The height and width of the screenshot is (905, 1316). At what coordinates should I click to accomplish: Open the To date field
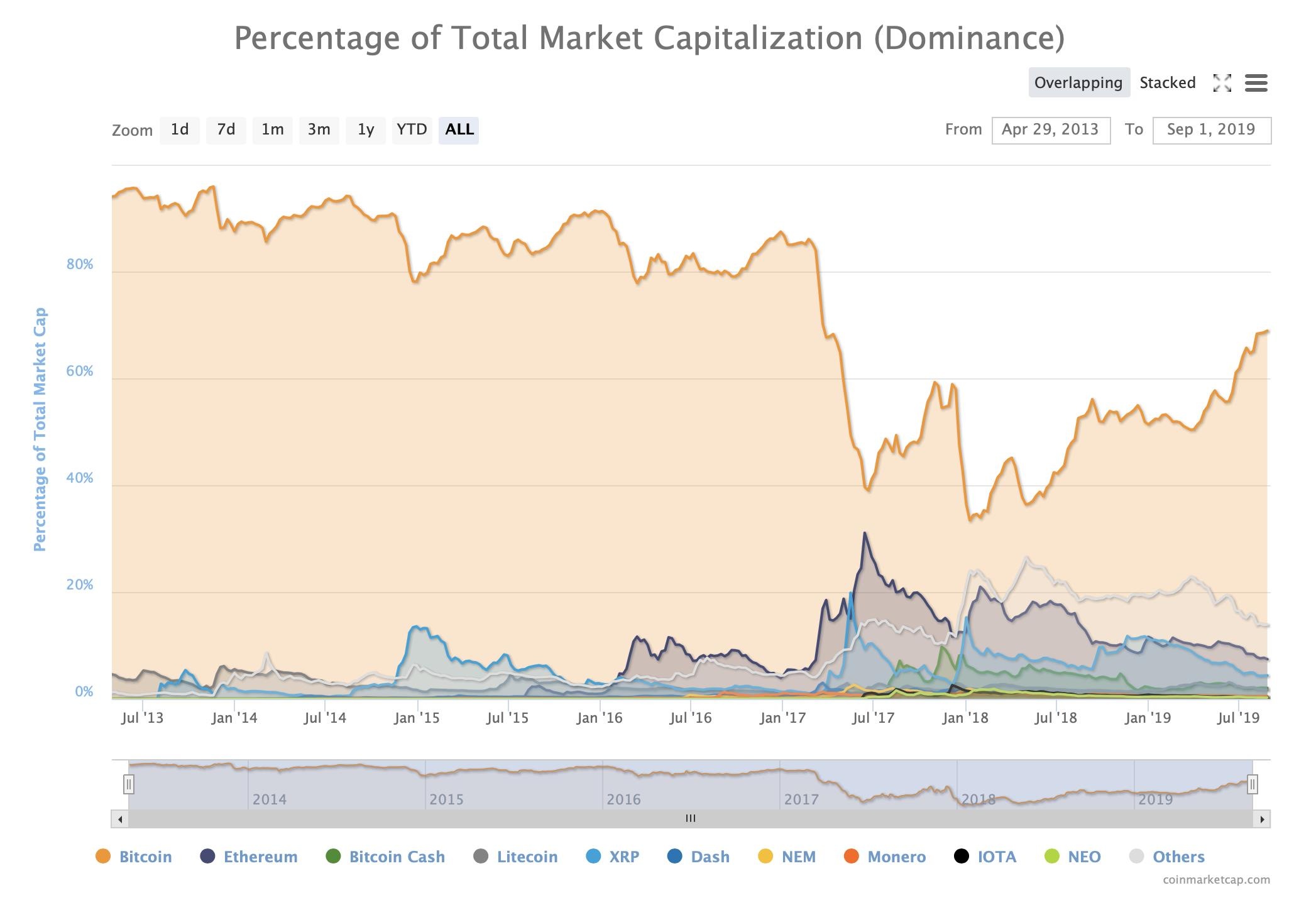[1211, 130]
